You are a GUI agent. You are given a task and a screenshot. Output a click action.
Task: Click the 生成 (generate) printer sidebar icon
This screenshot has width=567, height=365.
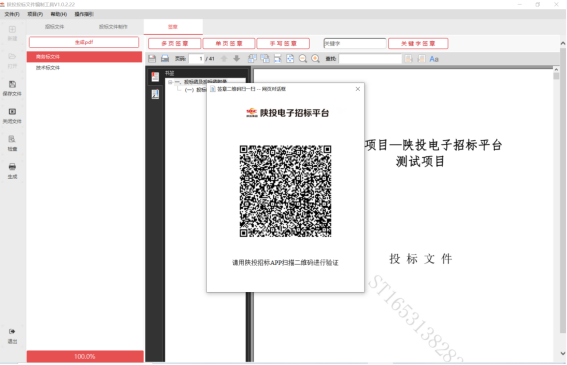(x=12, y=170)
